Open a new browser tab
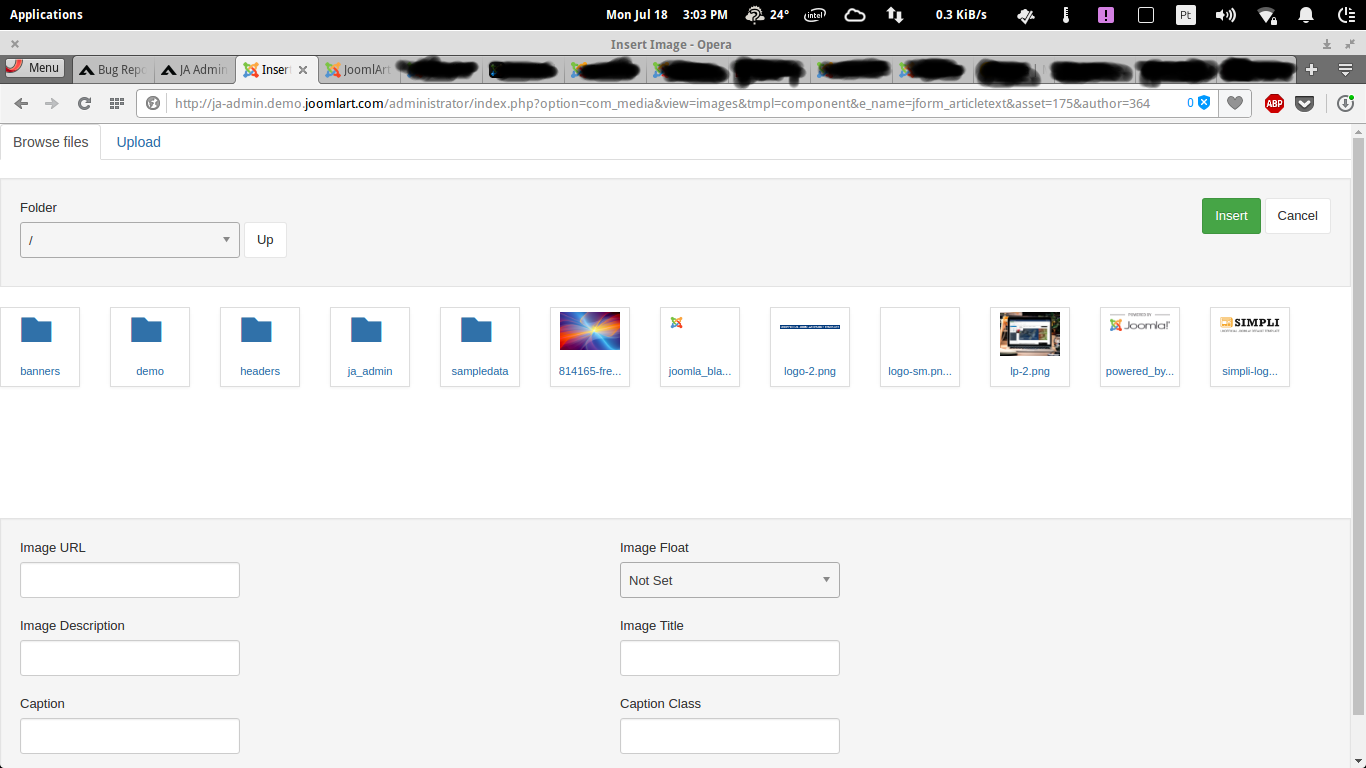 click(x=1312, y=69)
